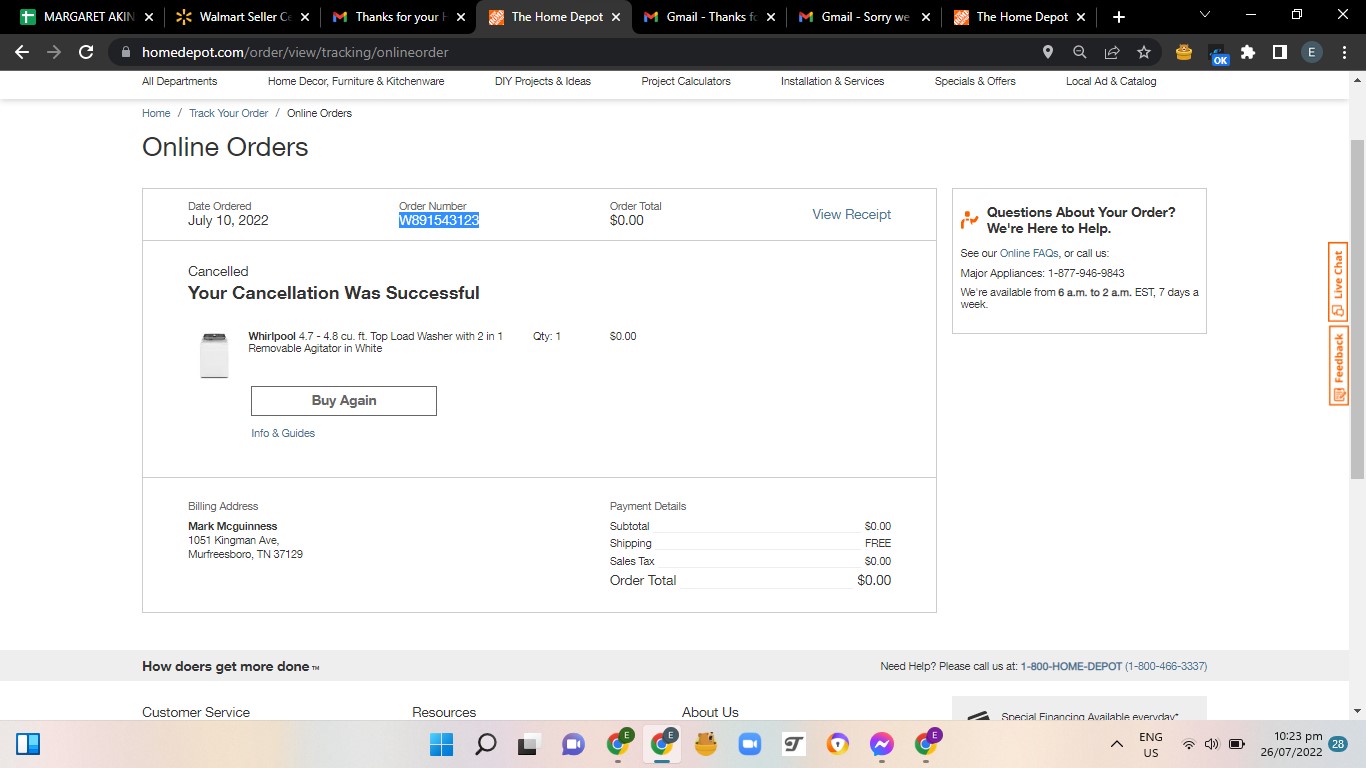Screen dimensions: 1366x768
Task: Open Chrome with the purple E badge
Action: [x=927, y=743]
